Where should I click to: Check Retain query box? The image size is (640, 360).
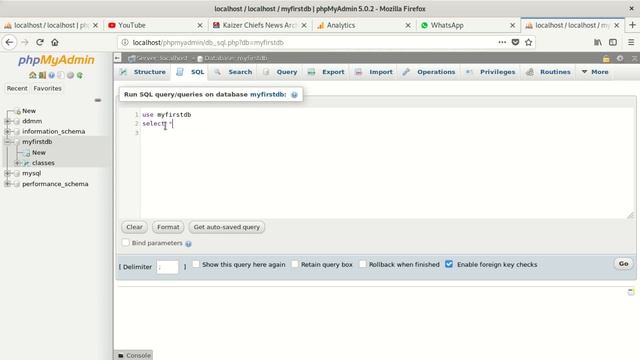pos(295,264)
